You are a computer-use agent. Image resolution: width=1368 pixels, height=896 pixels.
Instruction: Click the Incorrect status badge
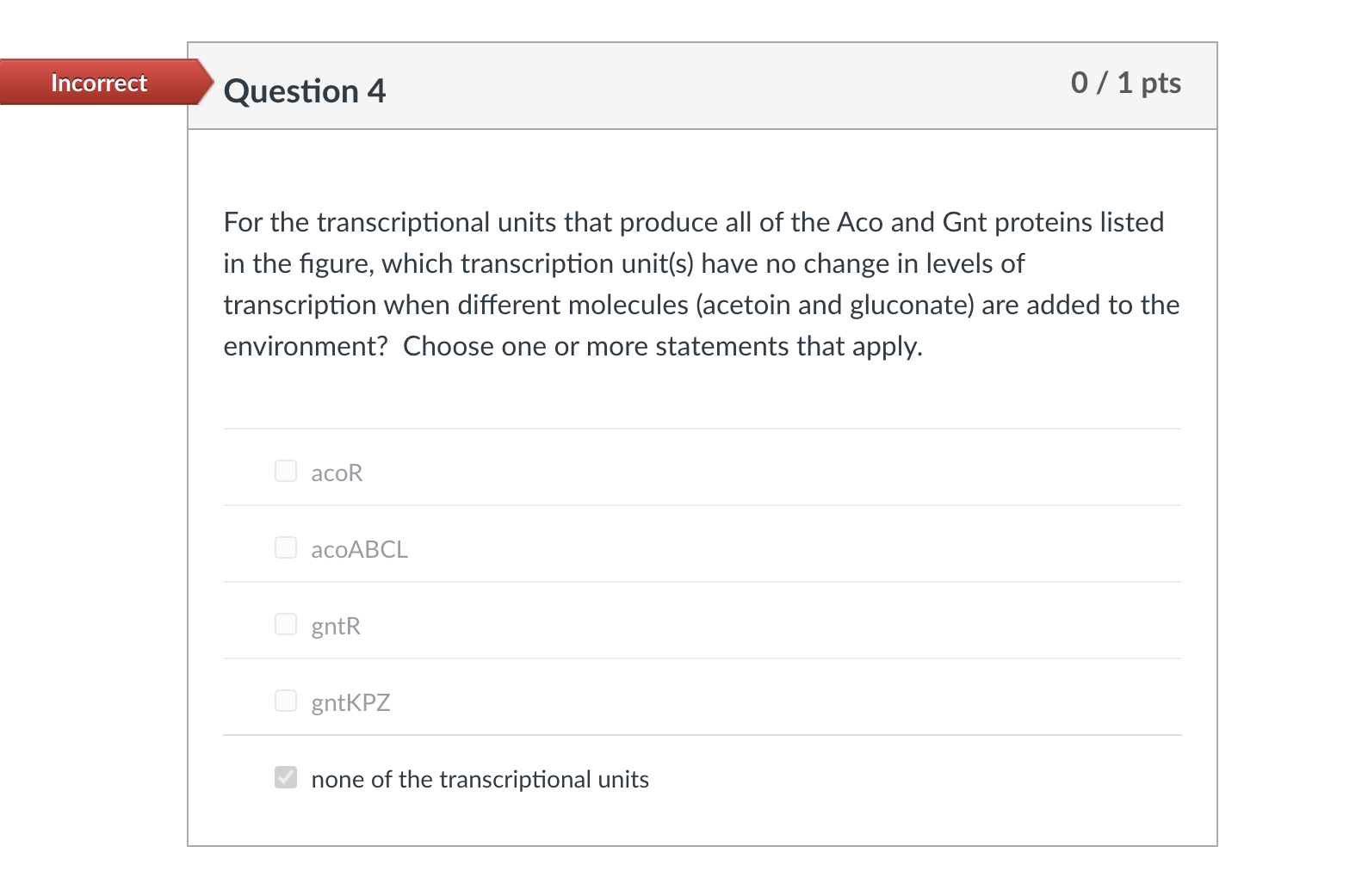coord(97,83)
